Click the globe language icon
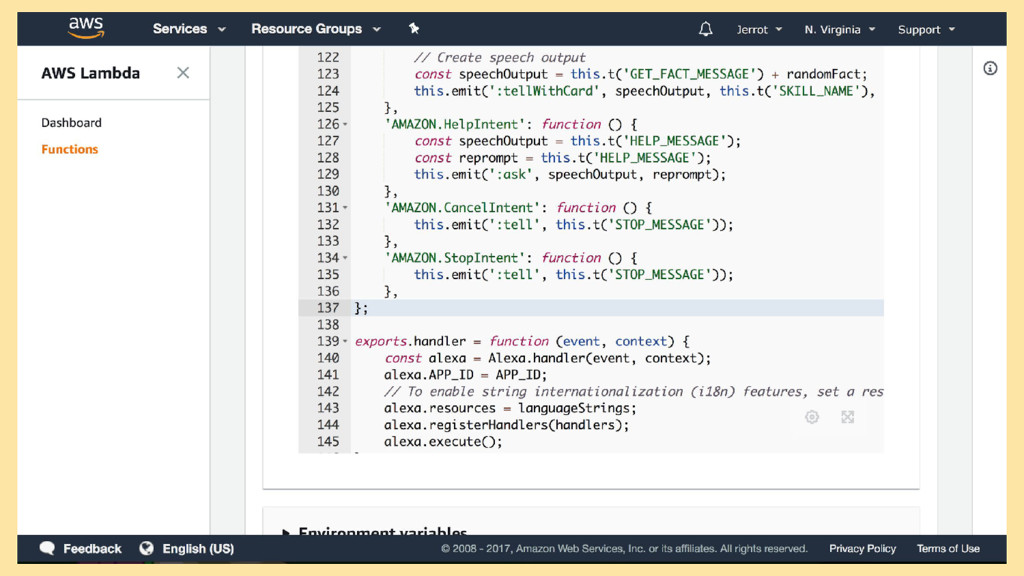The height and width of the screenshot is (576, 1024). [147, 548]
